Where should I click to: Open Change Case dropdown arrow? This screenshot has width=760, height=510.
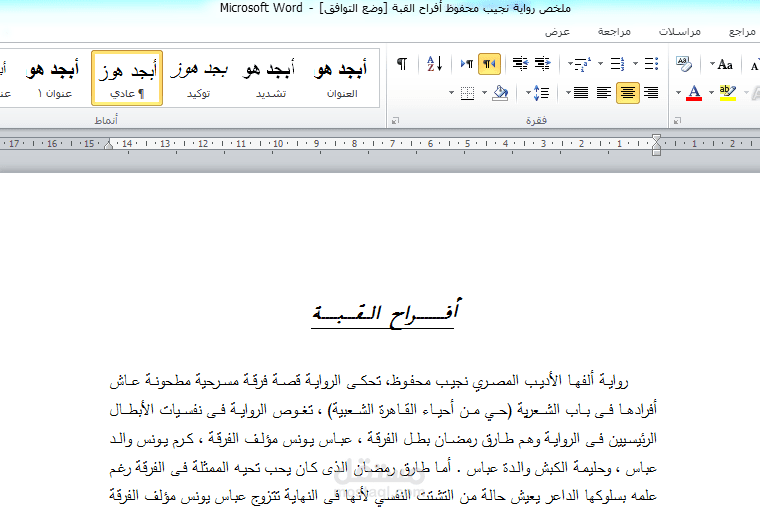pyautogui.click(x=712, y=64)
